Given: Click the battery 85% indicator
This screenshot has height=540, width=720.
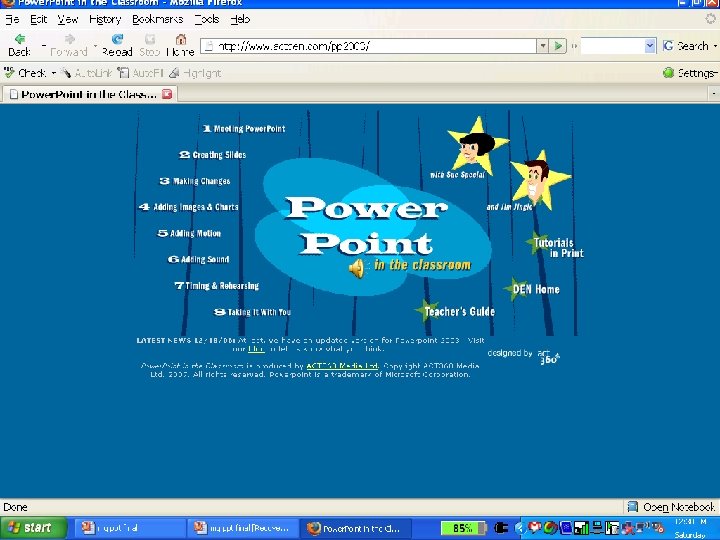Looking at the screenshot, I should [463, 528].
